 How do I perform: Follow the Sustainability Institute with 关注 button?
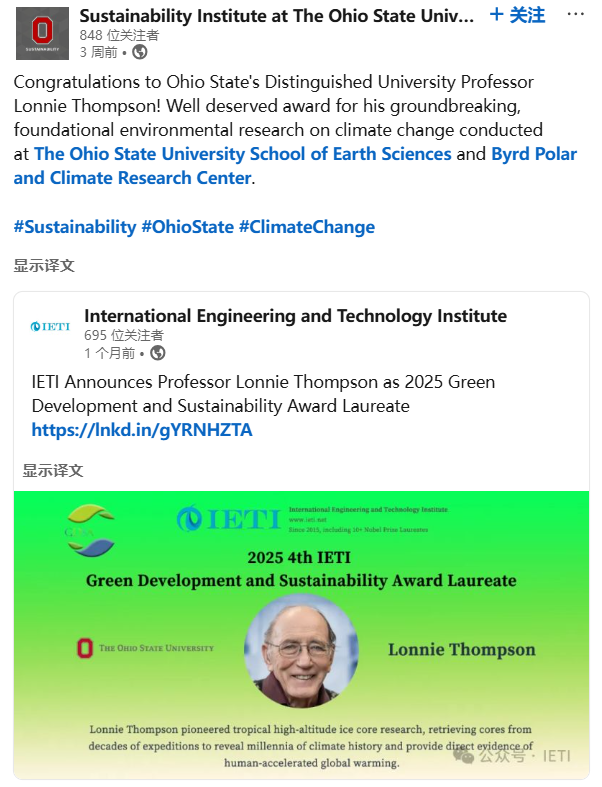(517, 15)
